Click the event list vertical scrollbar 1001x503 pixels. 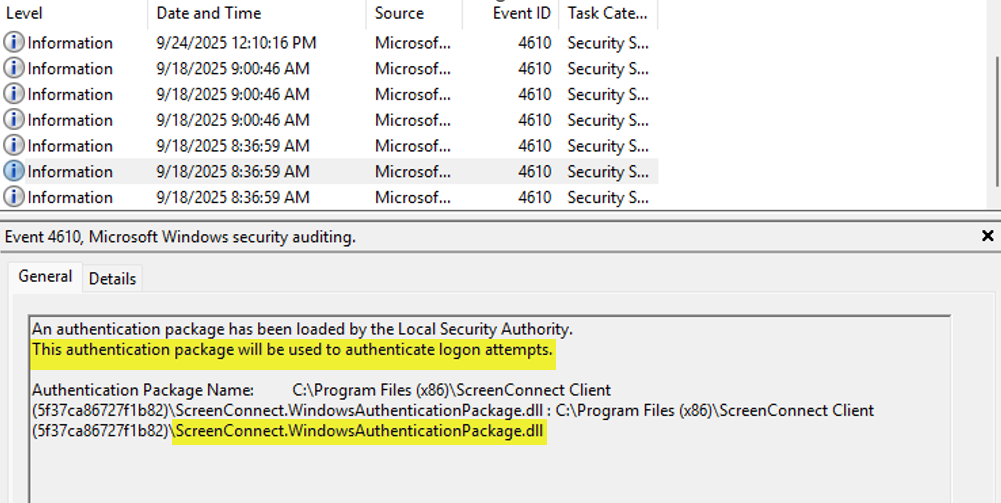[x=996, y=121]
